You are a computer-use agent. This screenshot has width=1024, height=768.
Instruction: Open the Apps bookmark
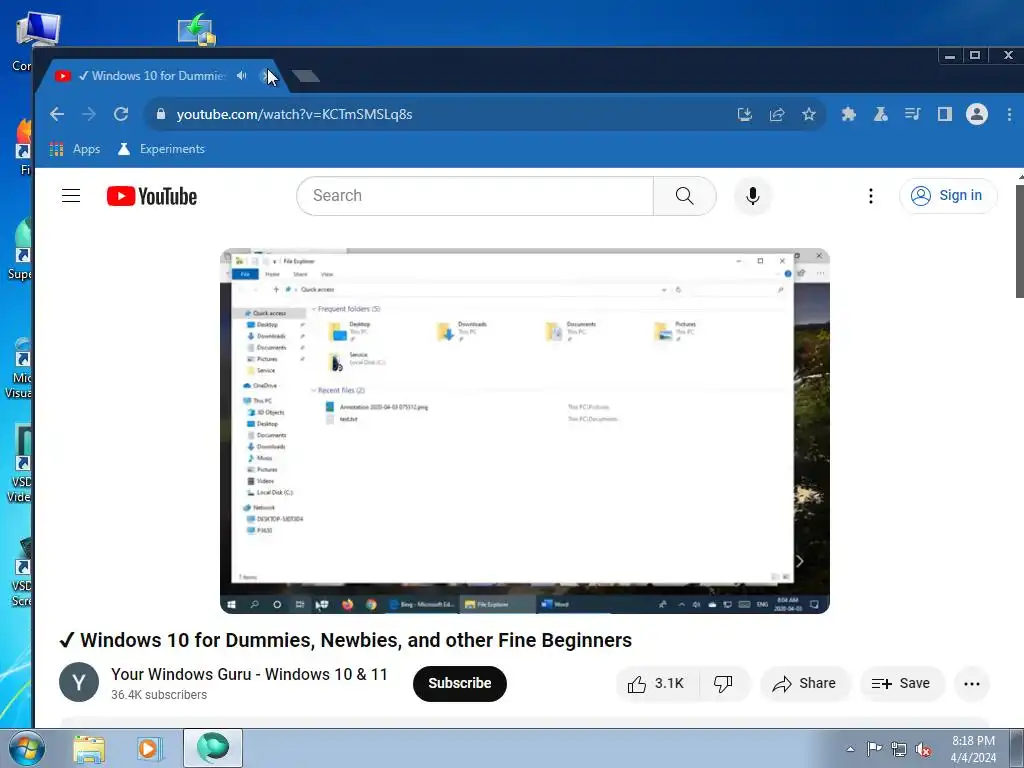(74, 149)
